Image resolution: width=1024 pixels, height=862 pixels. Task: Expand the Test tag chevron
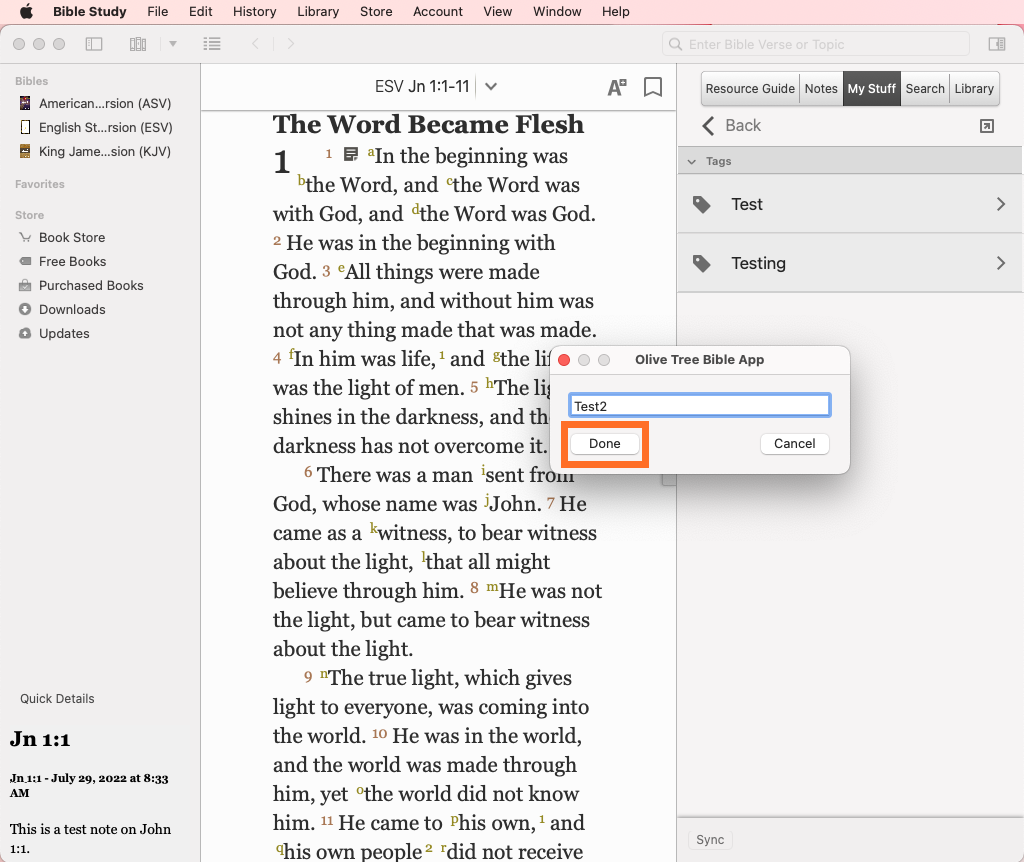tap(1000, 204)
